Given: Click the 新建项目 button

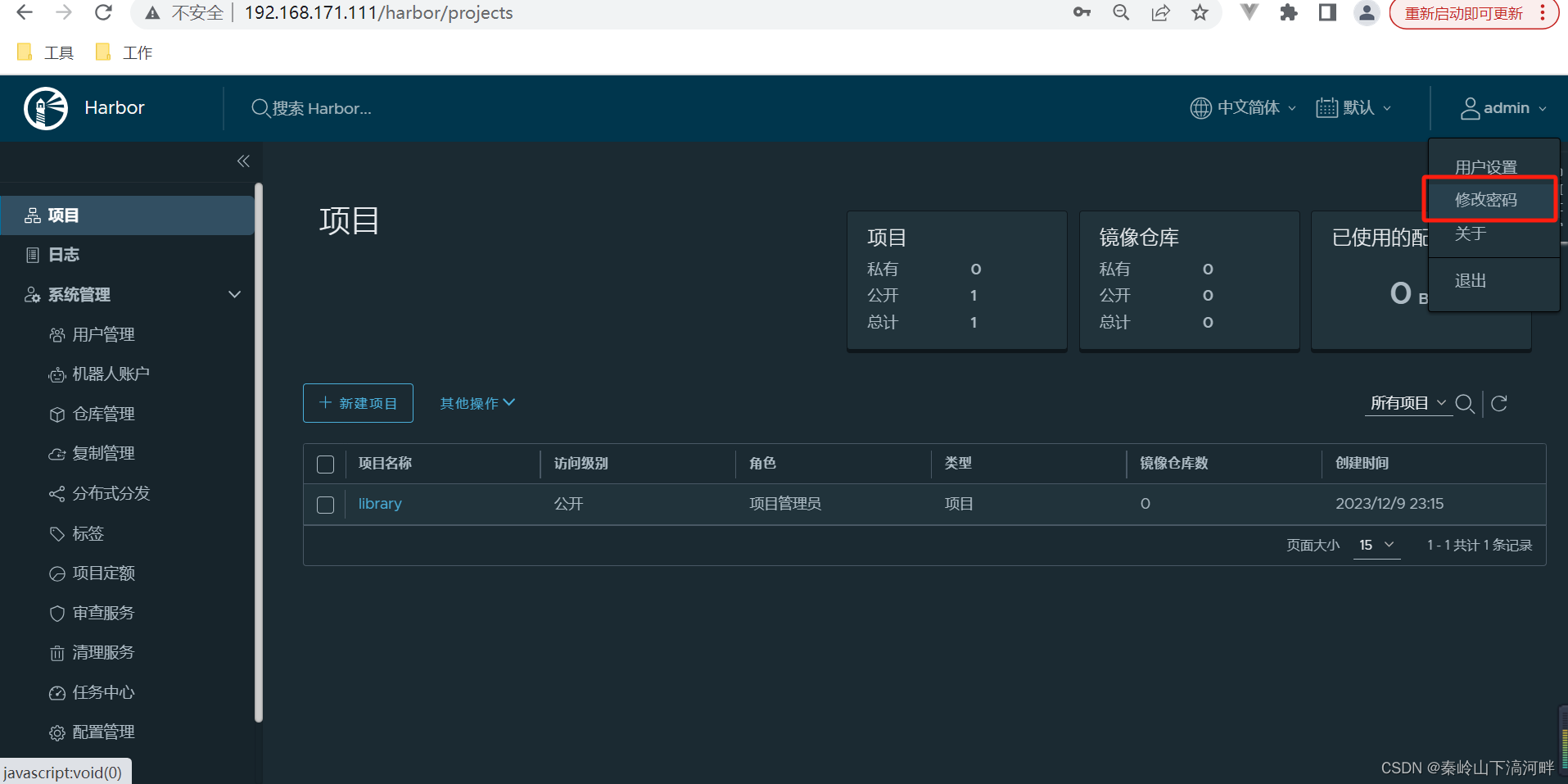Looking at the screenshot, I should pos(358,402).
